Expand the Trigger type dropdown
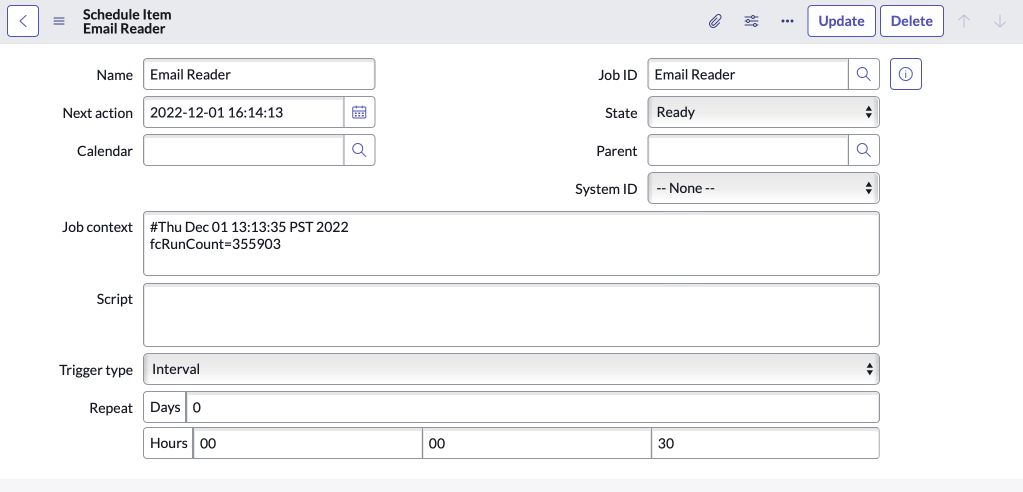 511,369
